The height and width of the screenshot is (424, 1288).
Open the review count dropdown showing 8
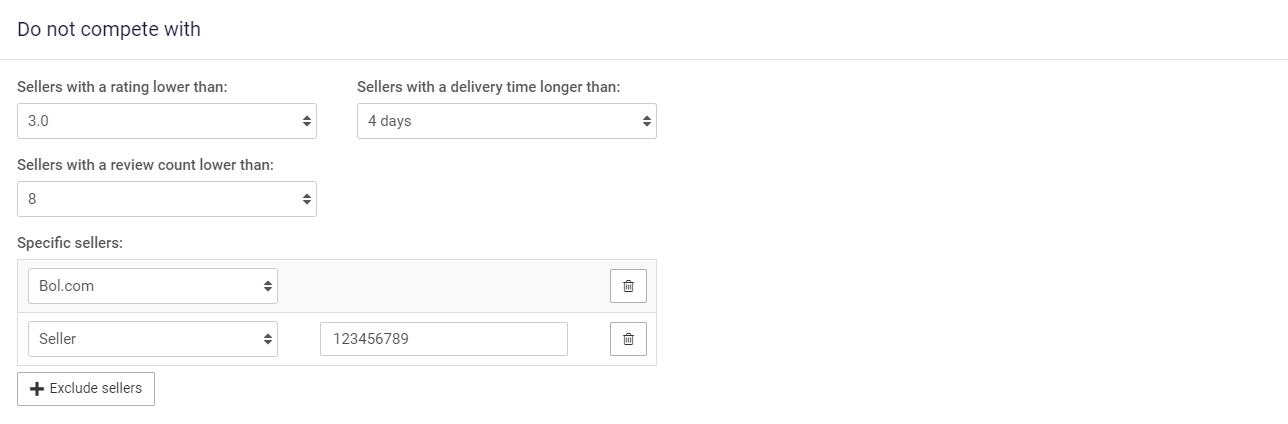[160, 199]
